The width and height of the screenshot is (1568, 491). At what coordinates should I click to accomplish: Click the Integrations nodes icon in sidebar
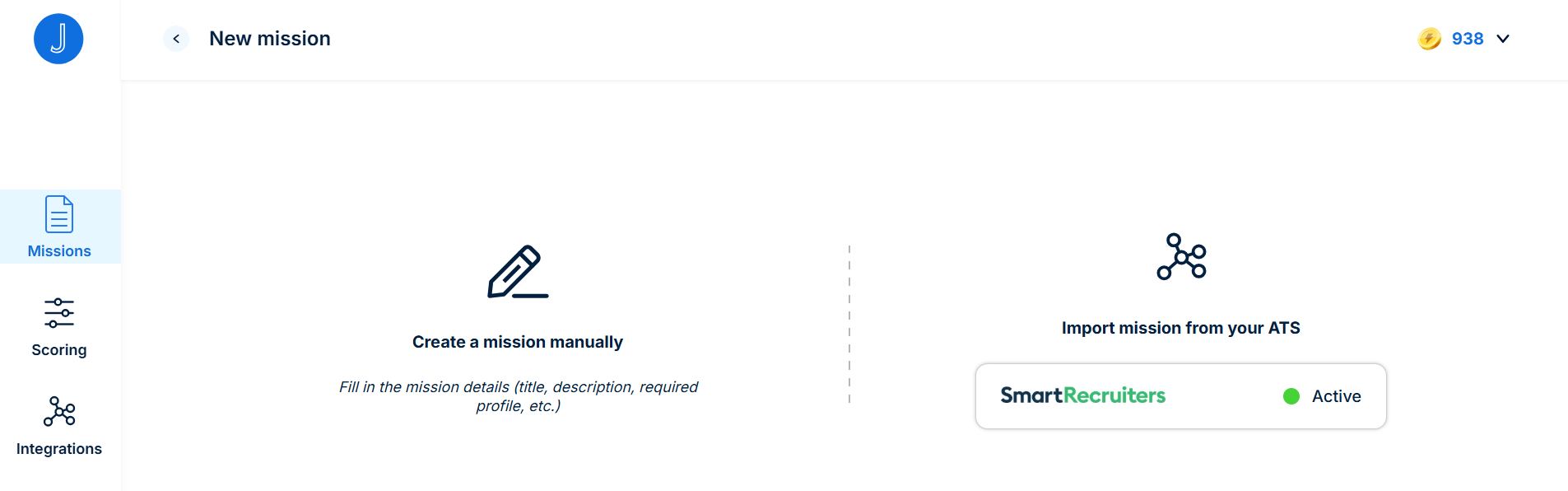59,411
